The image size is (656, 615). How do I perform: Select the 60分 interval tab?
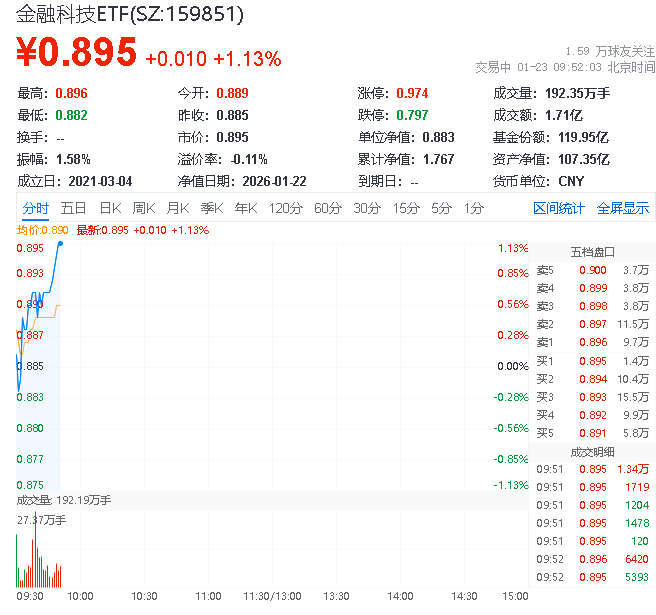point(327,208)
